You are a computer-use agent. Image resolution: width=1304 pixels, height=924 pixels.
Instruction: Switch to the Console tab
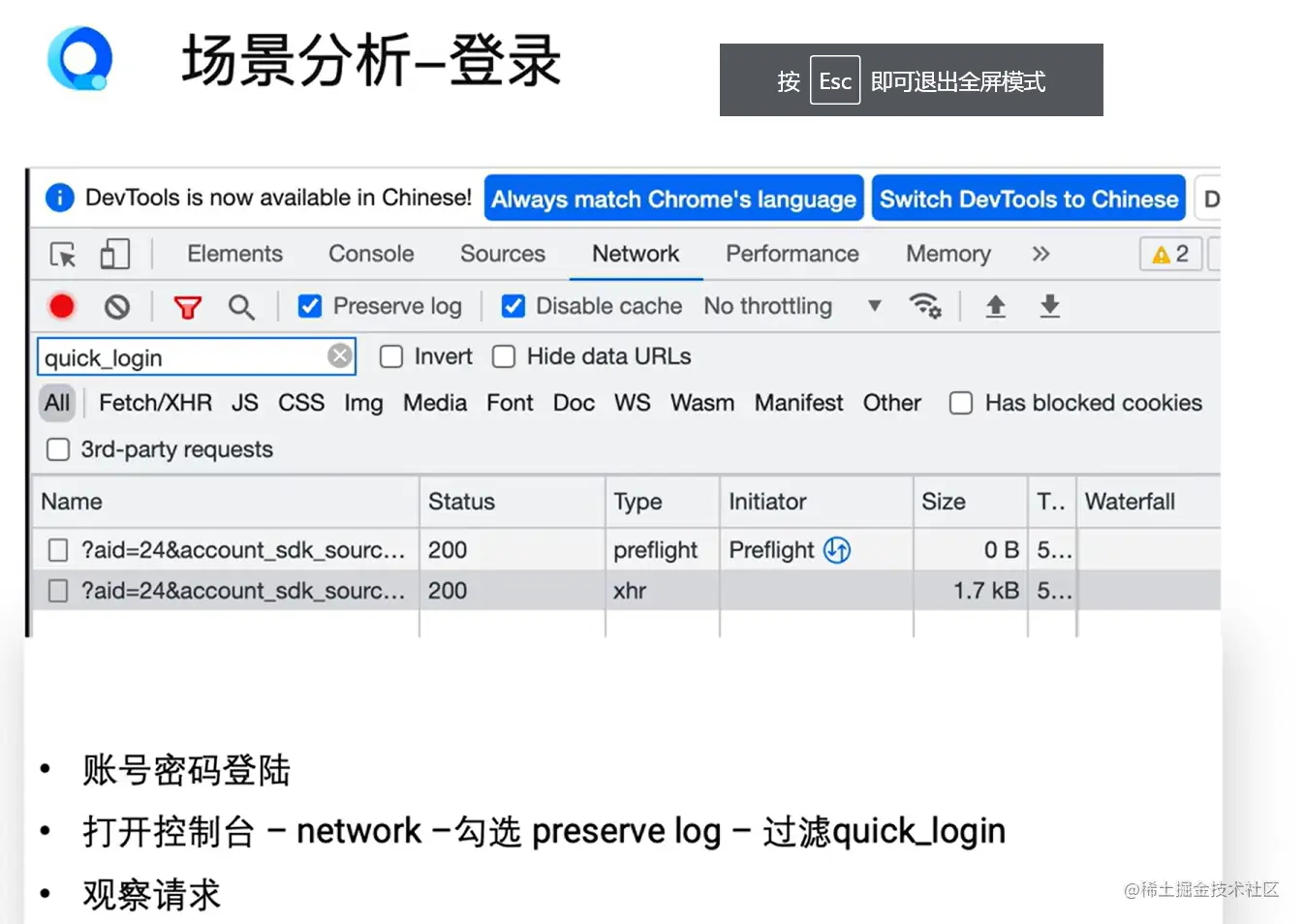pos(370,254)
